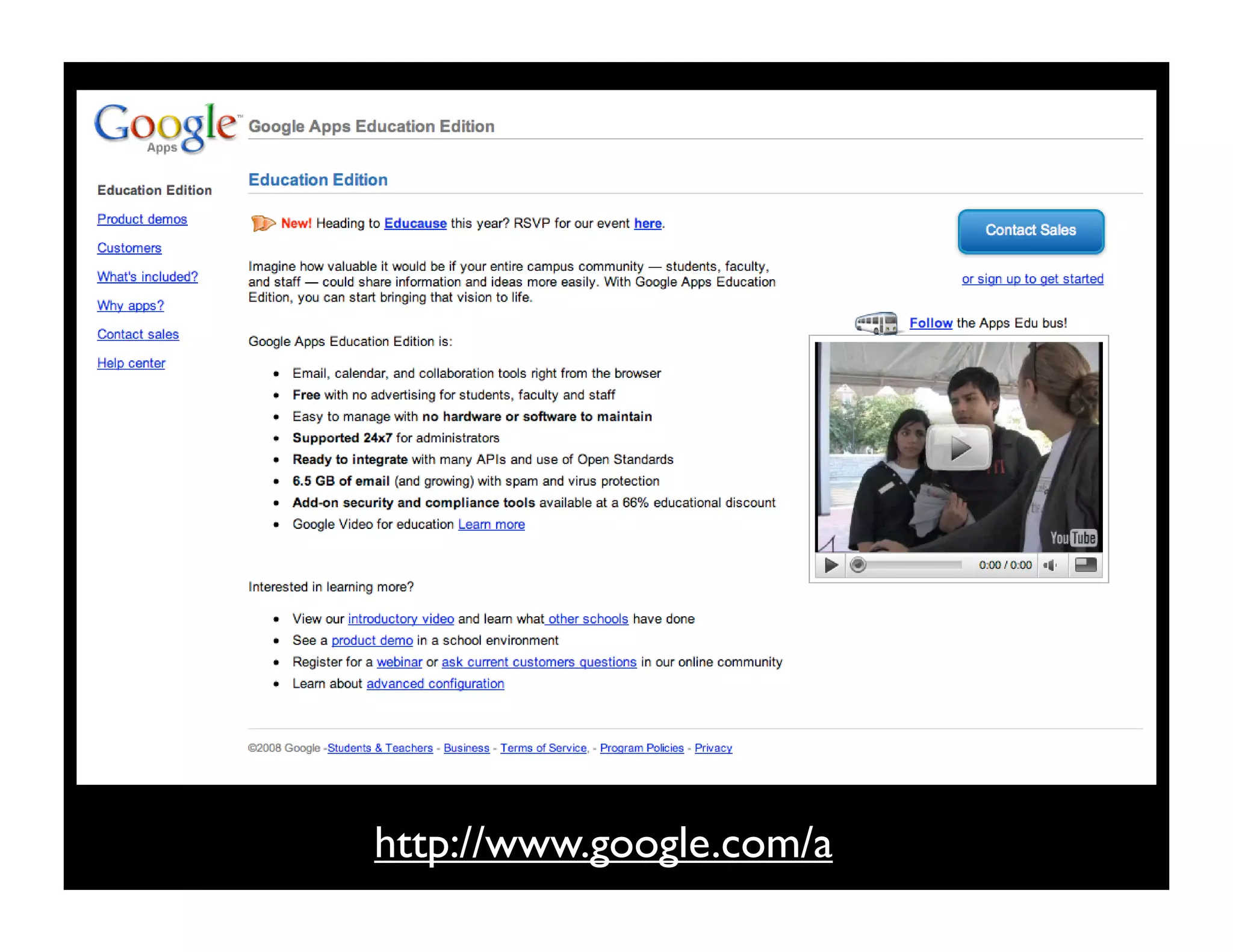Viewport: 1233px width, 952px height.
Task: Open Product demos in sidebar
Action: tap(142, 219)
